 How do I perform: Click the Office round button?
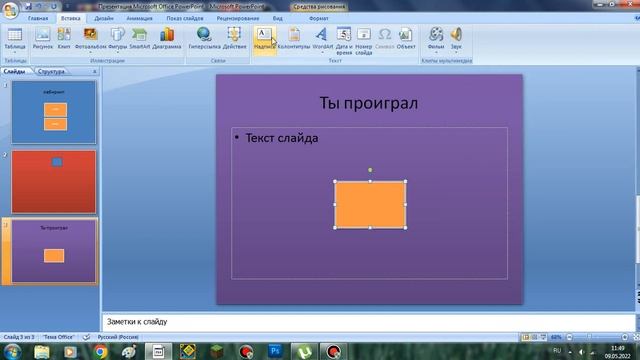(x=10, y=10)
